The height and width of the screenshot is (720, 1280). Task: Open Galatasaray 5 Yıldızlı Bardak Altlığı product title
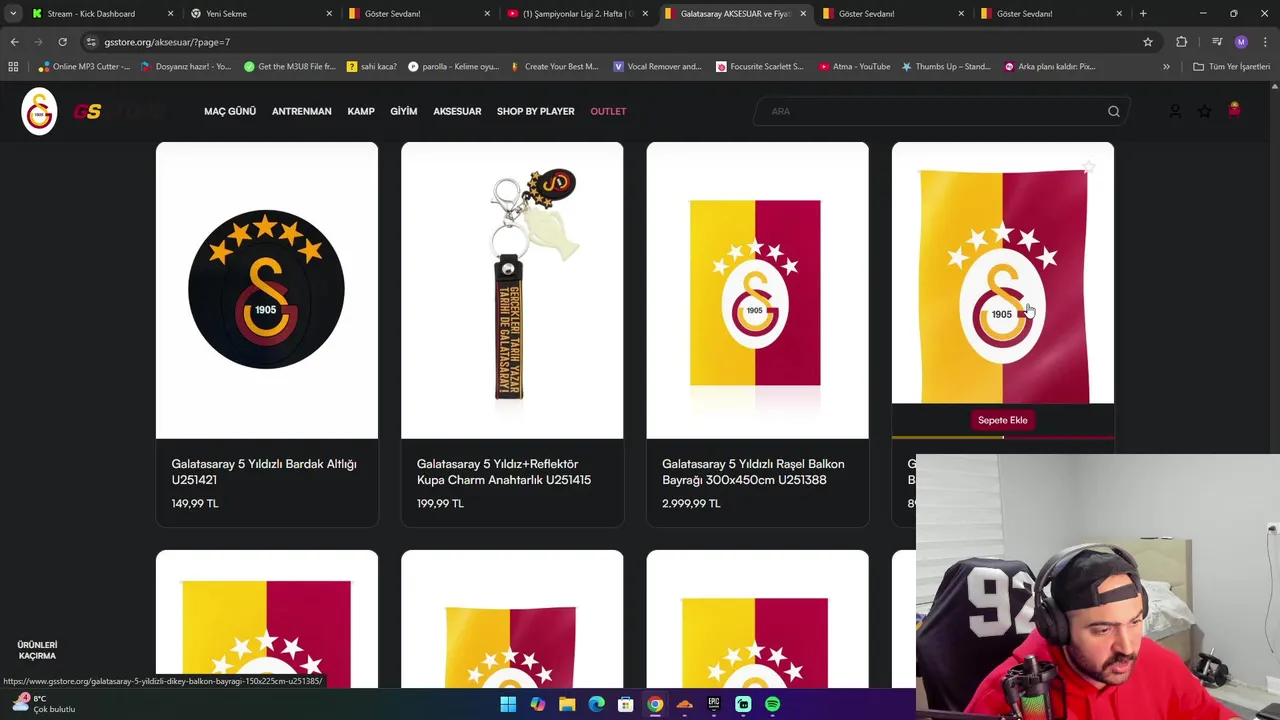pos(264,472)
